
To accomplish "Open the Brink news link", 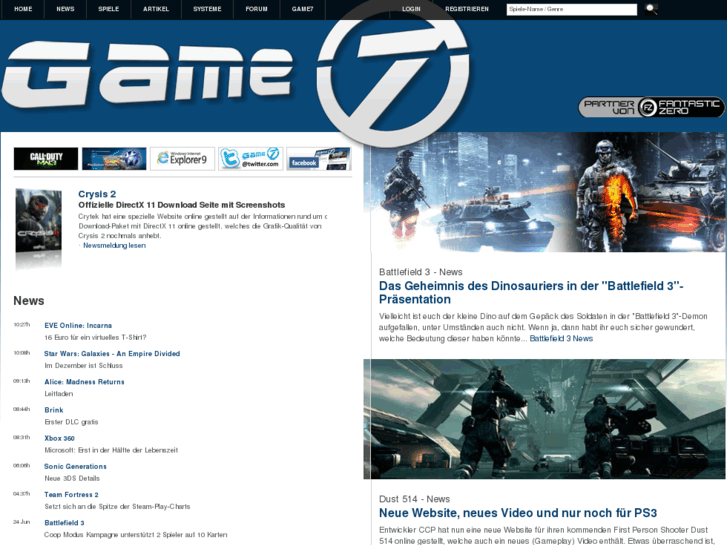I will coord(54,410).
